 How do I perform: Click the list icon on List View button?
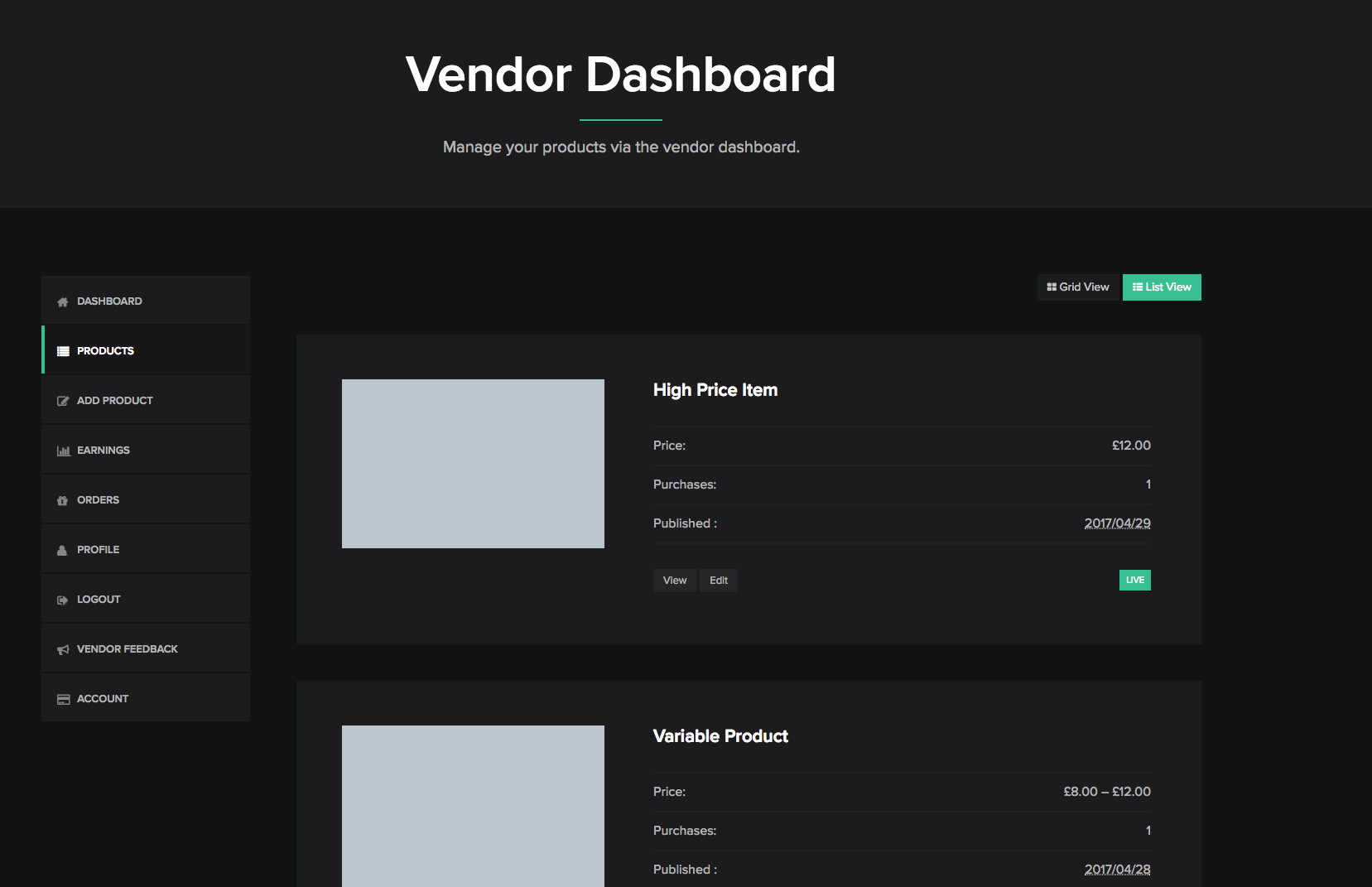pos(1138,287)
